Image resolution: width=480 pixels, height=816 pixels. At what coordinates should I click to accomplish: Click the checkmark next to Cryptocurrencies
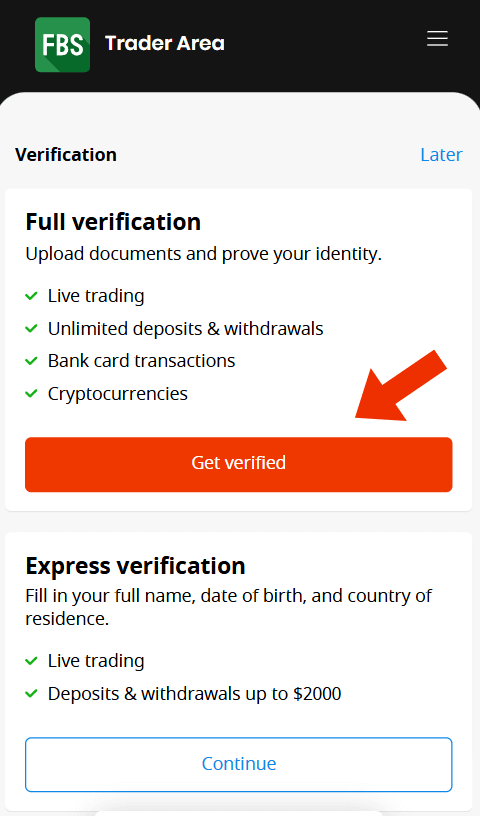tap(31, 394)
